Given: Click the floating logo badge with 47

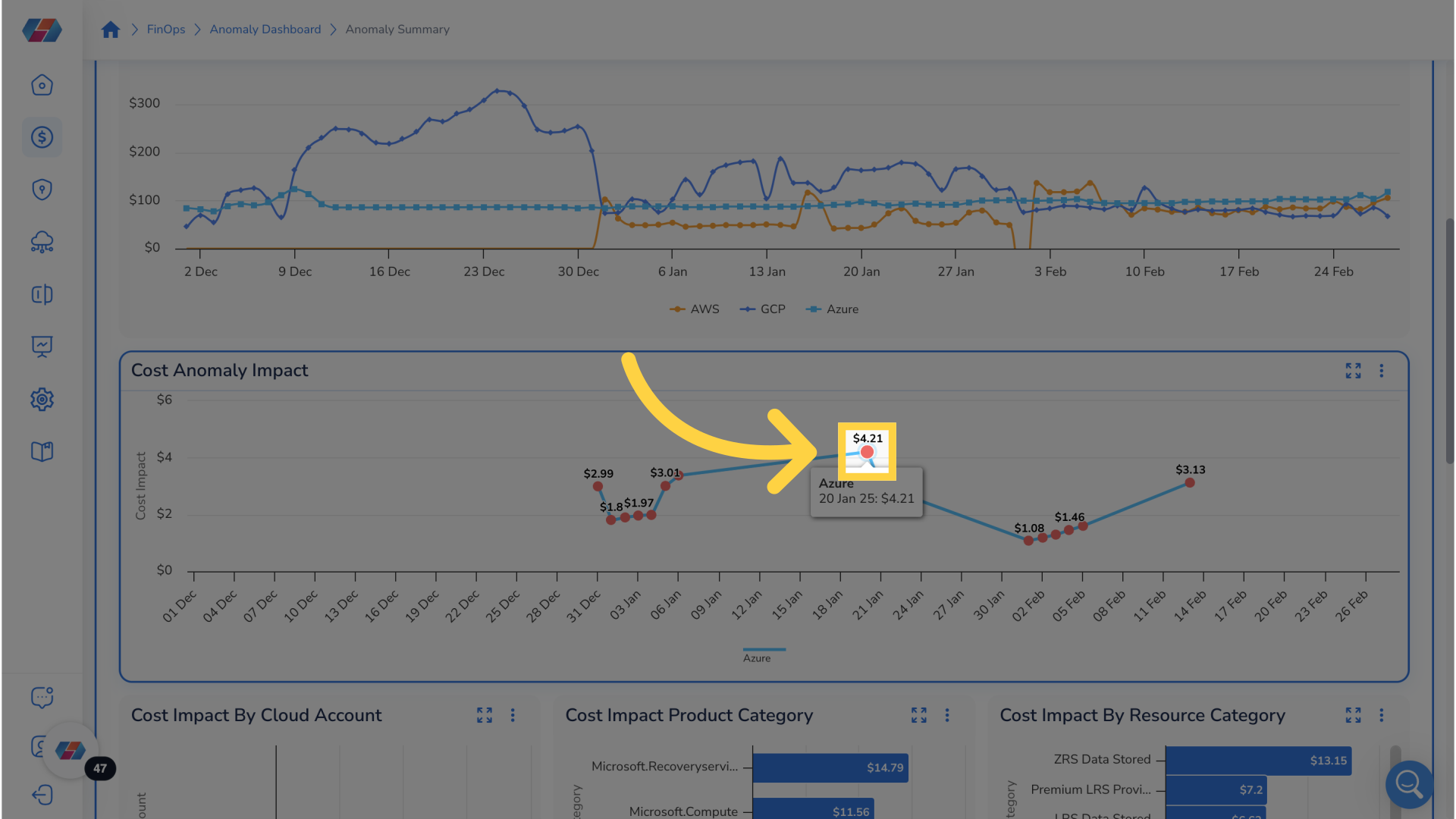Looking at the screenshot, I should click(71, 751).
